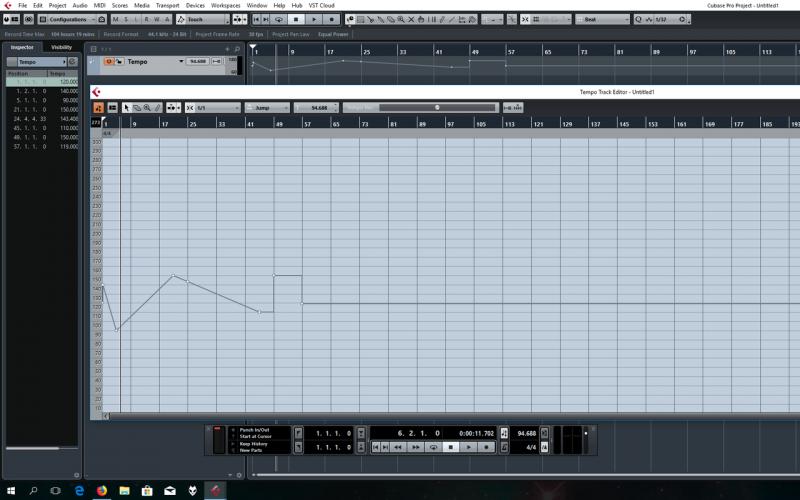Open the Beat grid type dropdown
Viewport: 800px width, 500px height.
point(603,19)
